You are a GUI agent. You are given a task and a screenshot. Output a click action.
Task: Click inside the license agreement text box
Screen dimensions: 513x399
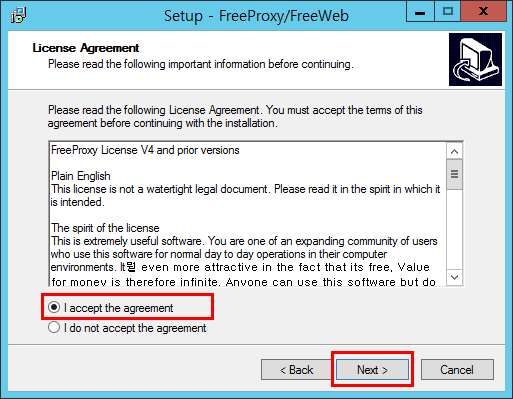click(248, 214)
